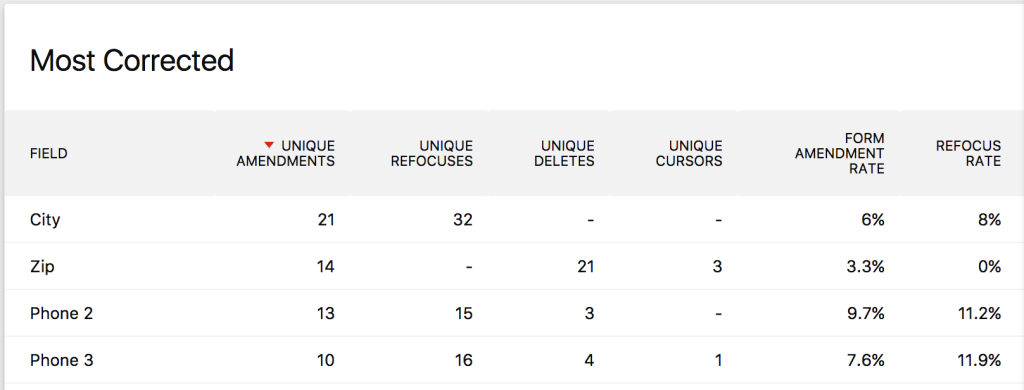Viewport: 1024px width, 390px height.
Task: Click the Most Corrected heading
Action: (x=132, y=61)
